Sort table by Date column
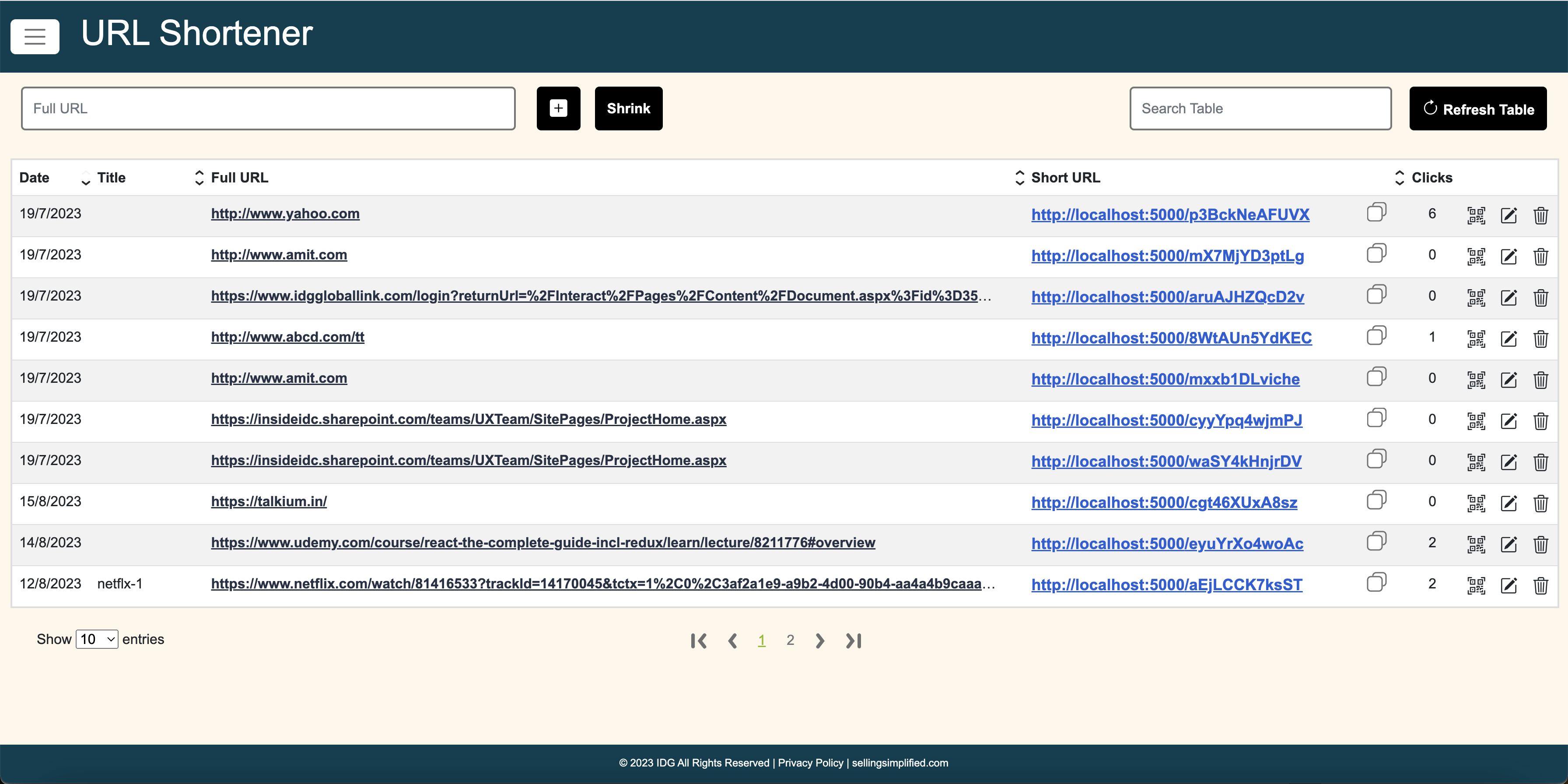Screen dimensions: 1568x784 (85, 178)
